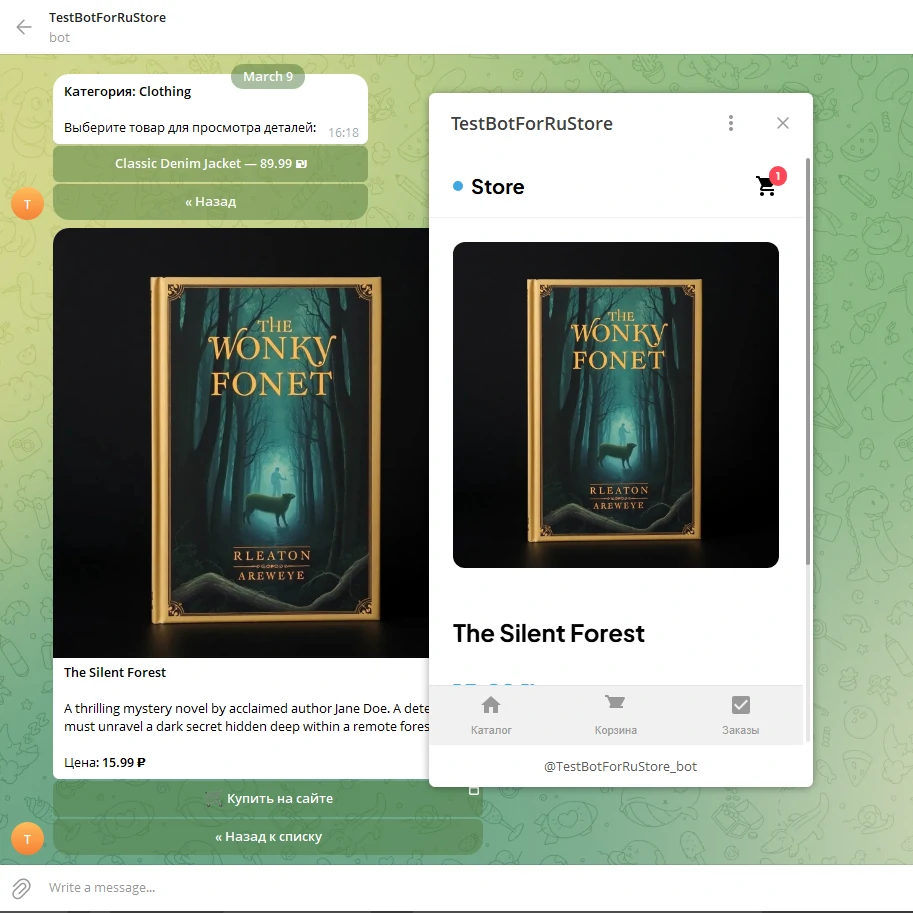
Task: Click the back arrow in chat header
Action: [24, 27]
